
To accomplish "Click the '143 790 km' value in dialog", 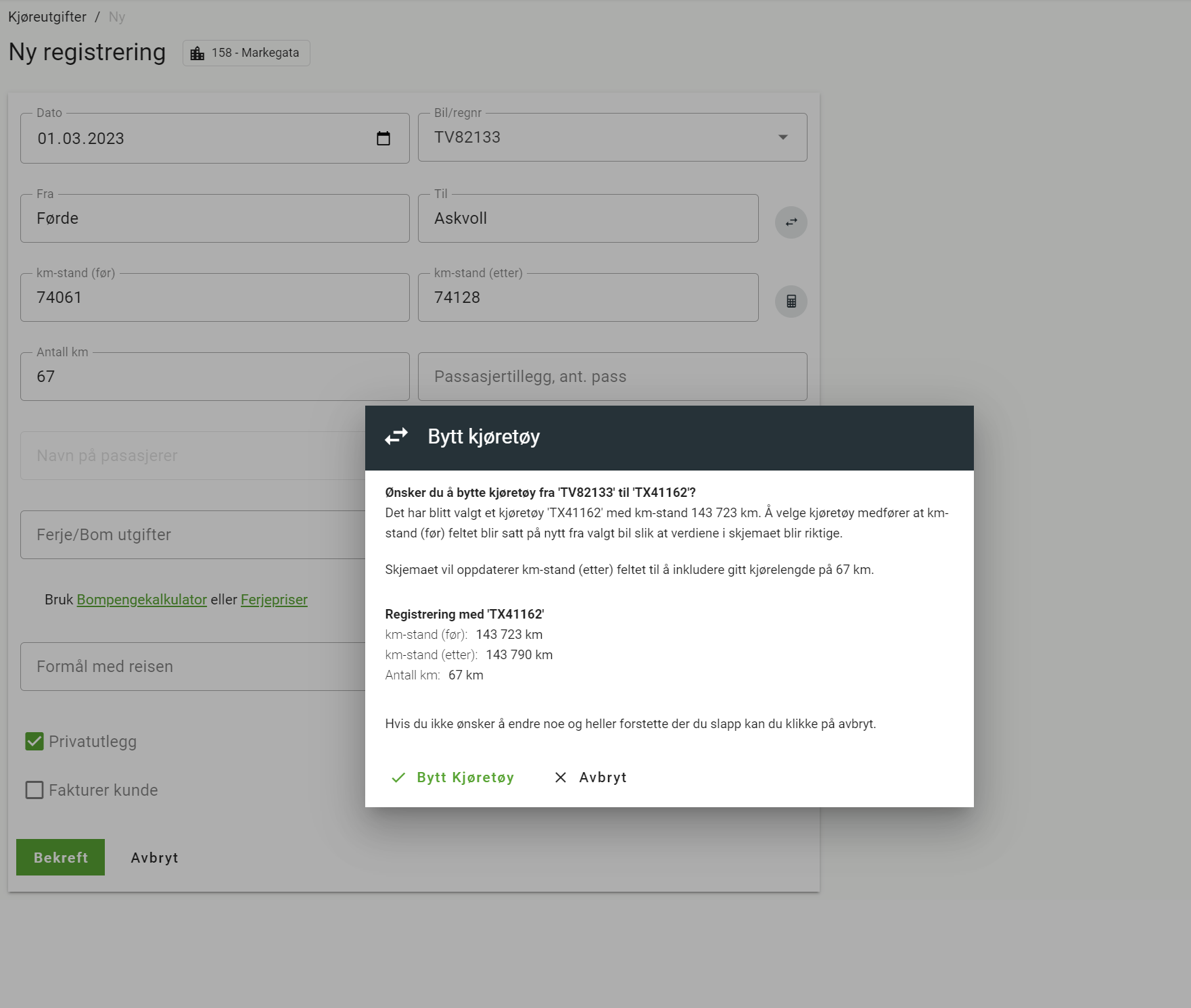I will tap(519, 655).
